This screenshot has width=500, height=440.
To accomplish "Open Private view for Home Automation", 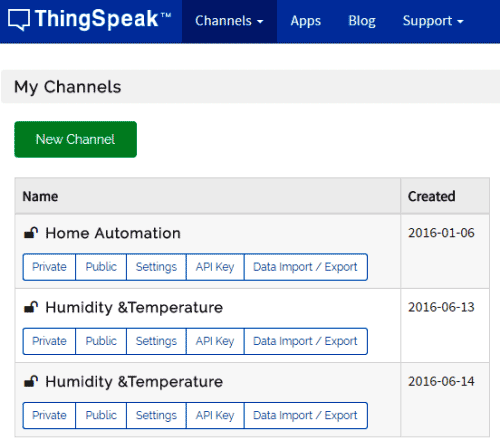I will [x=49, y=267].
